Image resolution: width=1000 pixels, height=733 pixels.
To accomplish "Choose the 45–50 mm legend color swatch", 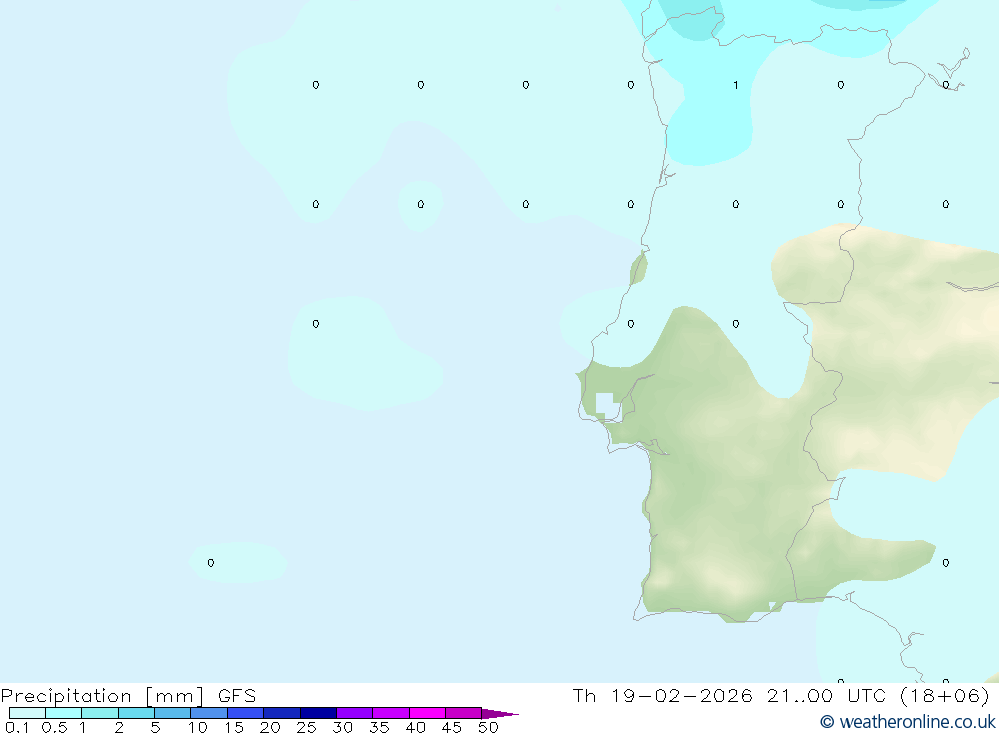I will coord(464,713).
